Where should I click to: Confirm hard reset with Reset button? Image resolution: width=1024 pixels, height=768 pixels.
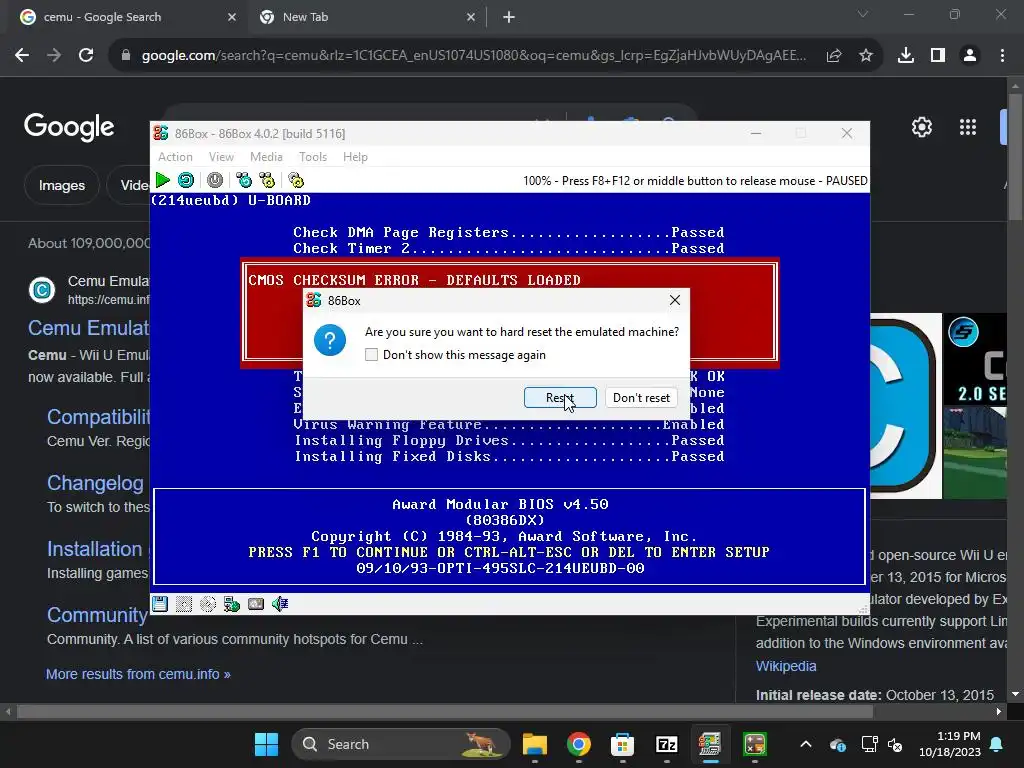click(560, 398)
